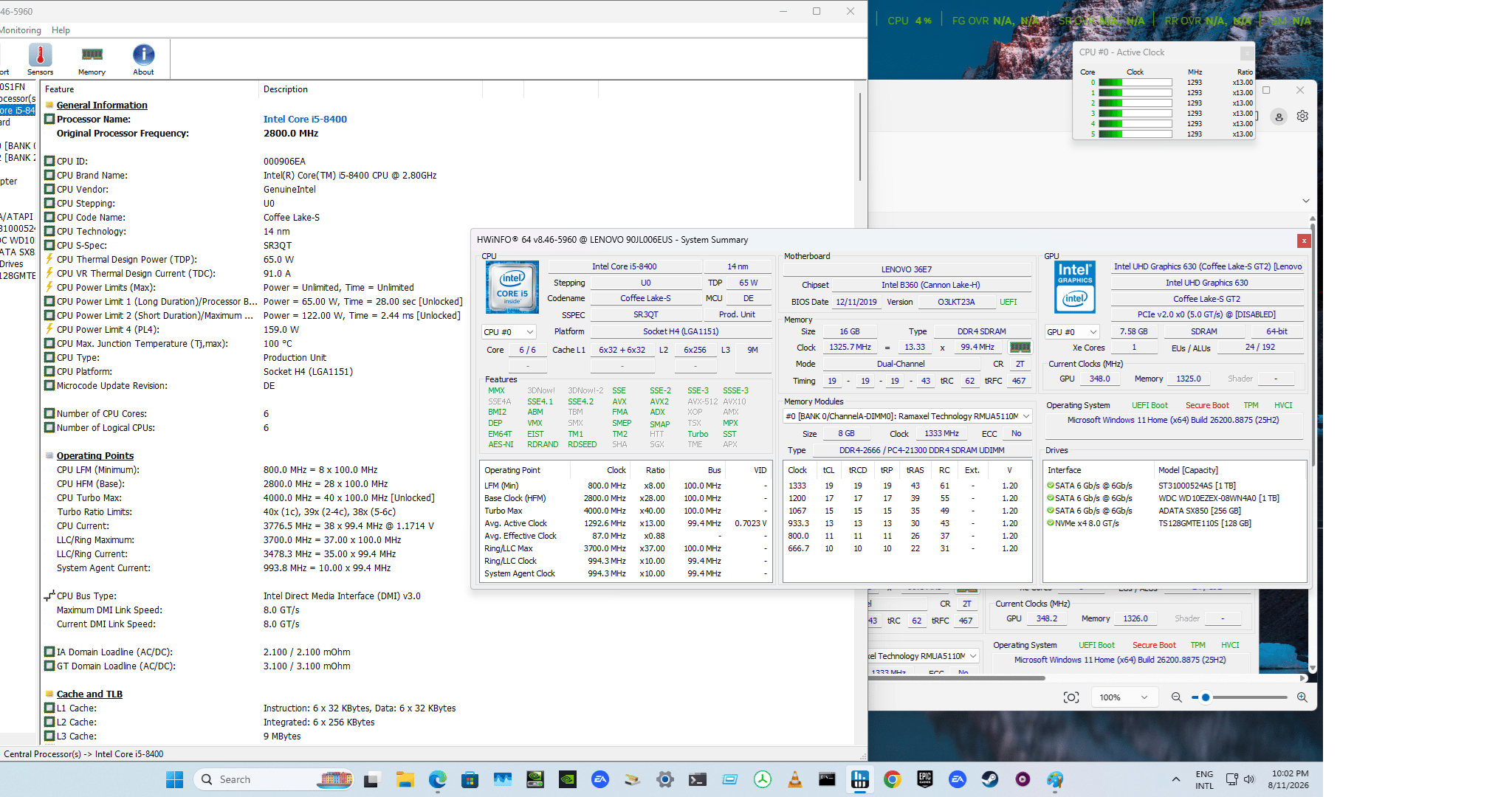Select the Turbo Ratio Limits row

(x=252, y=512)
